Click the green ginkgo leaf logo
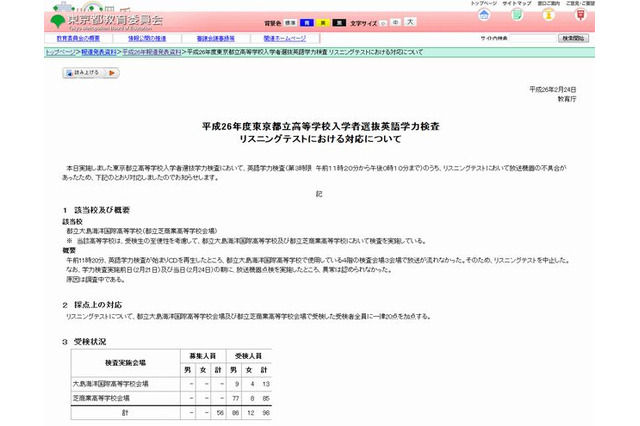Screen dimensions: 640x426 [x=58, y=21]
